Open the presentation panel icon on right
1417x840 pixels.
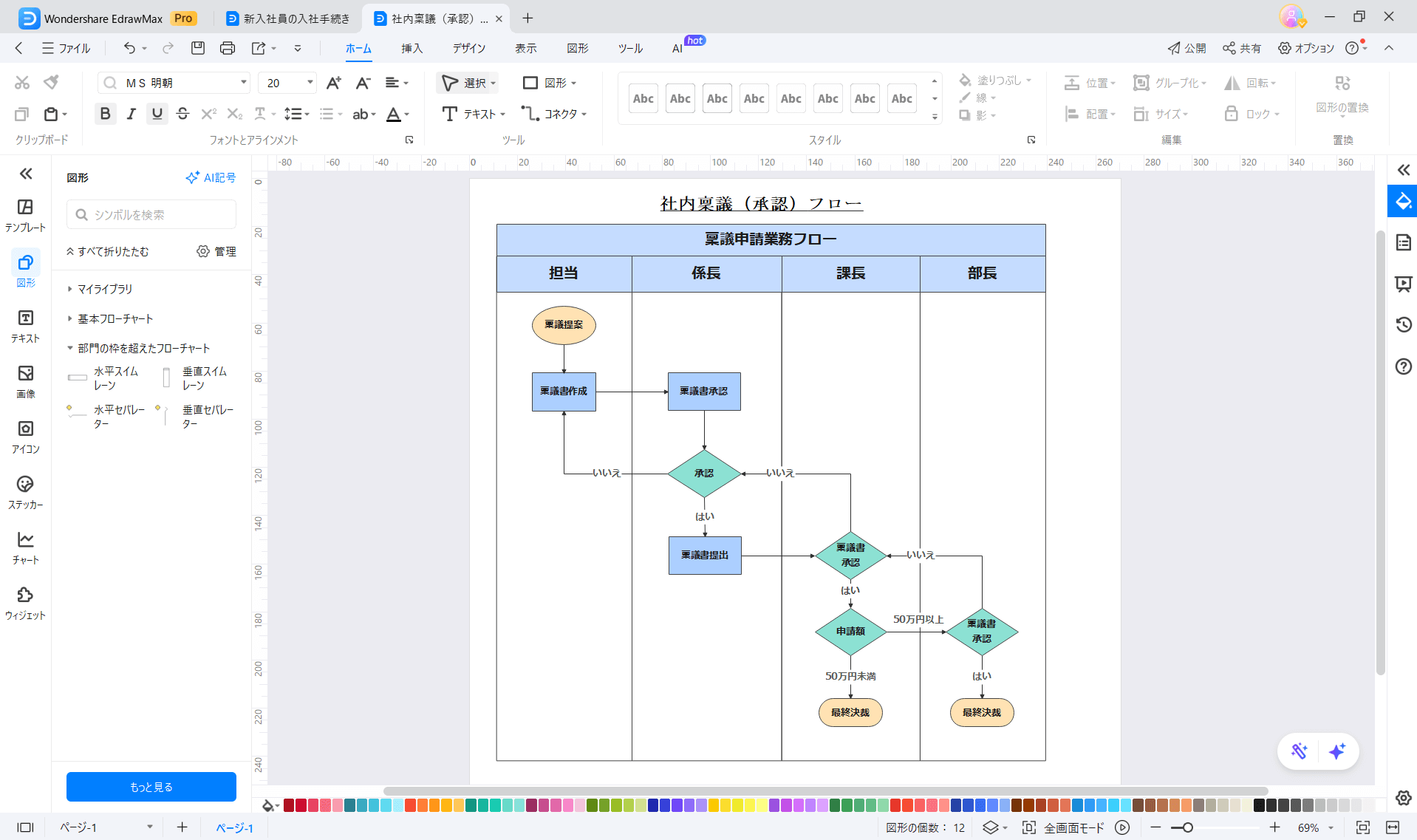[1403, 284]
